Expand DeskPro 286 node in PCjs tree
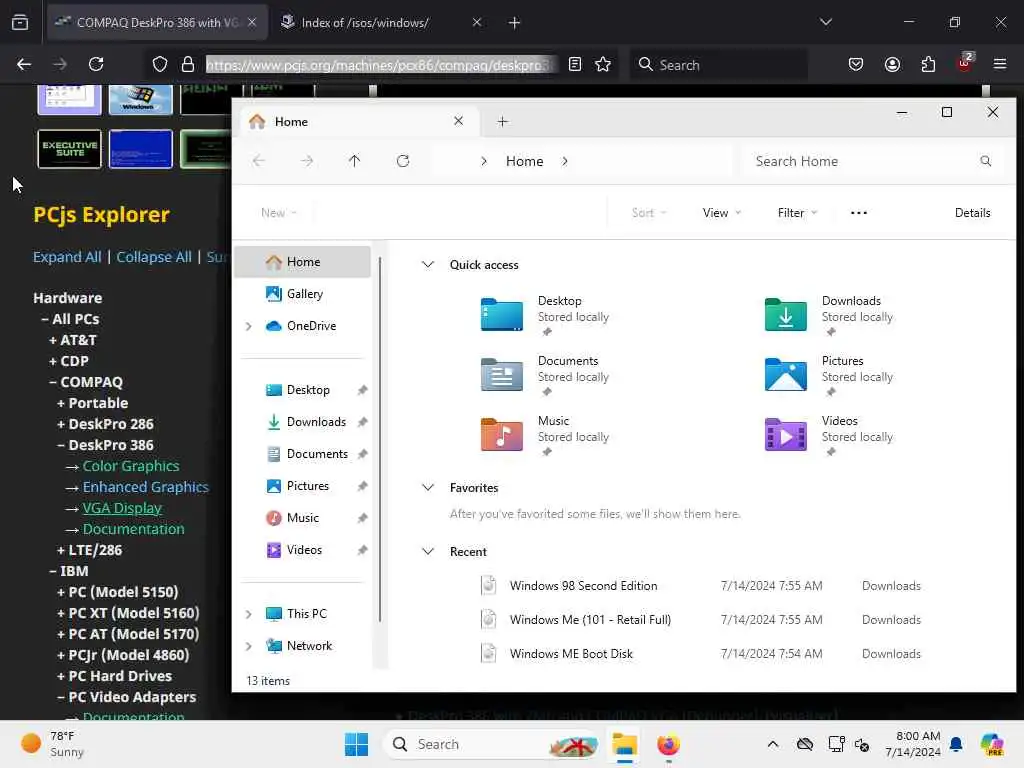The width and height of the screenshot is (1024, 768). pyautogui.click(x=61, y=424)
